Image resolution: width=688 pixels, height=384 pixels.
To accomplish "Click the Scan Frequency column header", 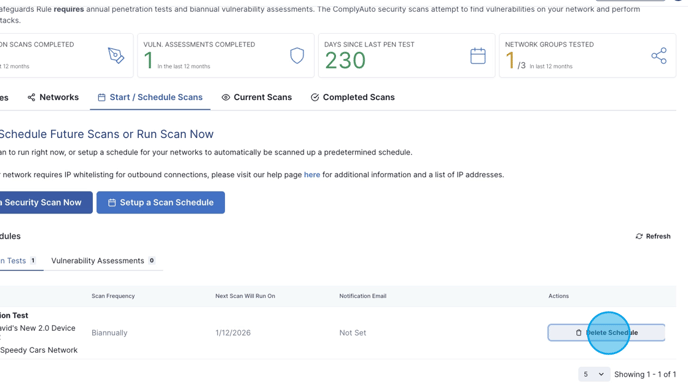I will click(x=113, y=296).
